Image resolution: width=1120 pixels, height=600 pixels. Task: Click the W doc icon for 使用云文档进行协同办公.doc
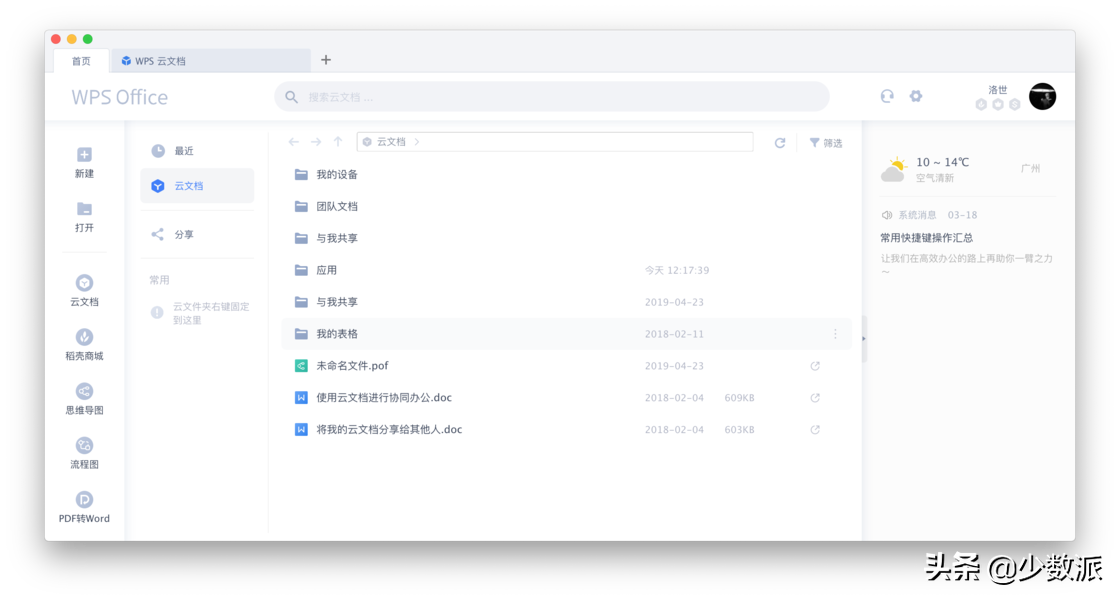301,398
